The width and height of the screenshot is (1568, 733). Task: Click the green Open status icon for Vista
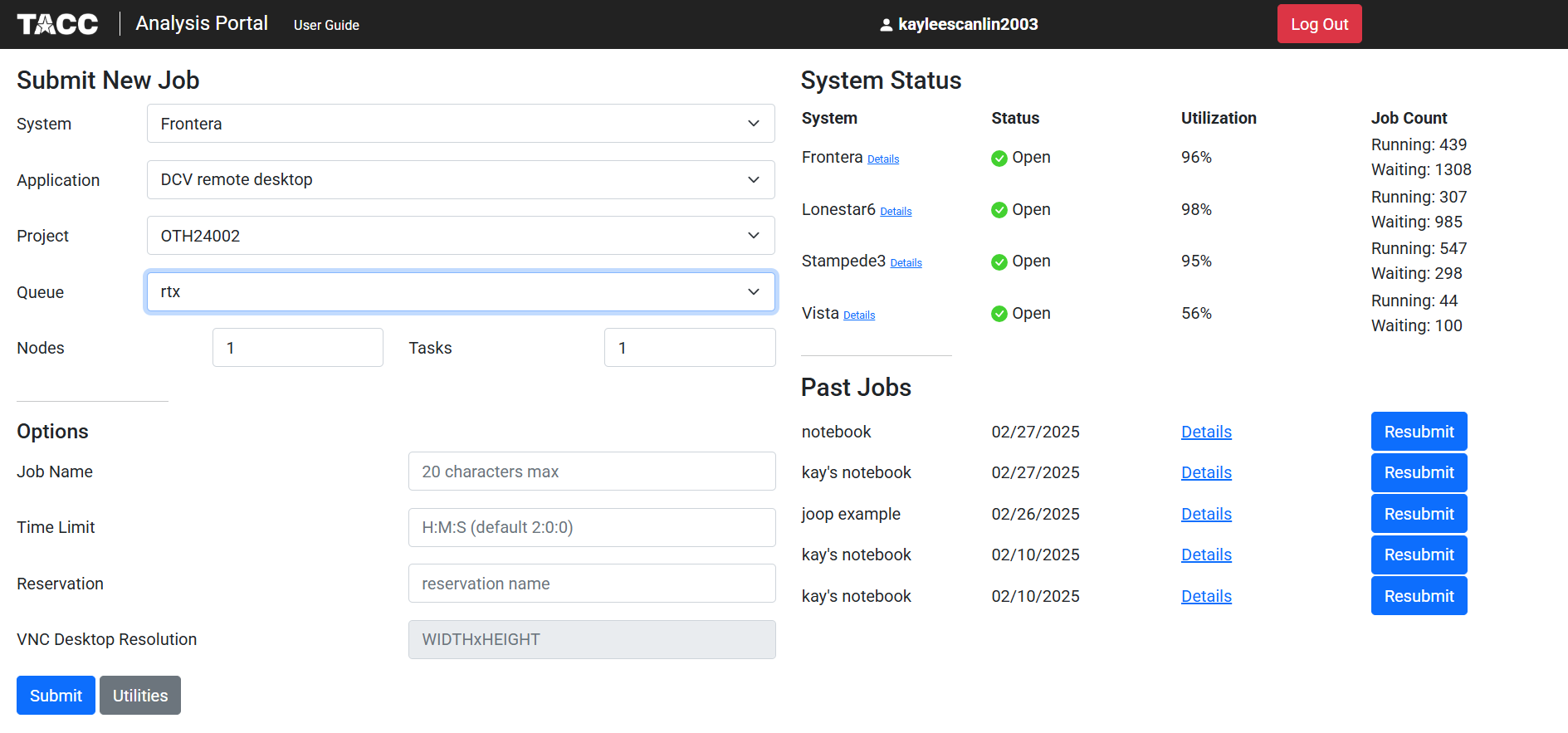[x=999, y=314]
